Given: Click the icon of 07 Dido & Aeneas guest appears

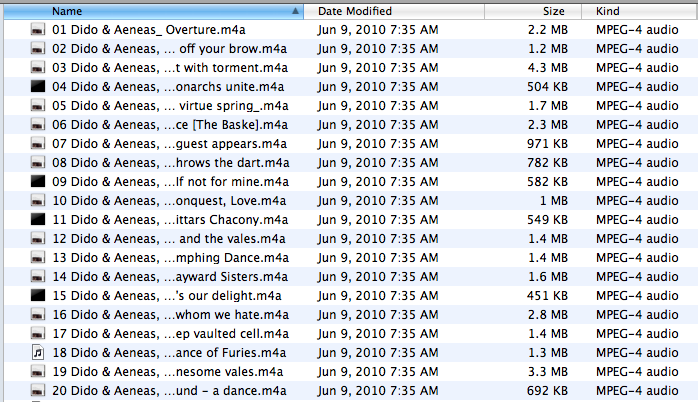Looking at the screenshot, I should tap(38, 143).
